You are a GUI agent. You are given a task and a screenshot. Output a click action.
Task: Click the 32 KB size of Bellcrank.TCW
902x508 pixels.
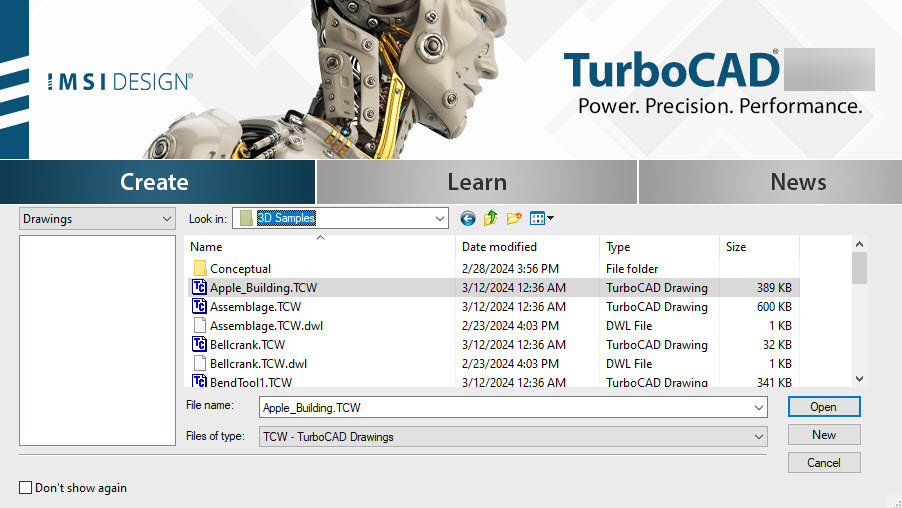tap(777, 345)
